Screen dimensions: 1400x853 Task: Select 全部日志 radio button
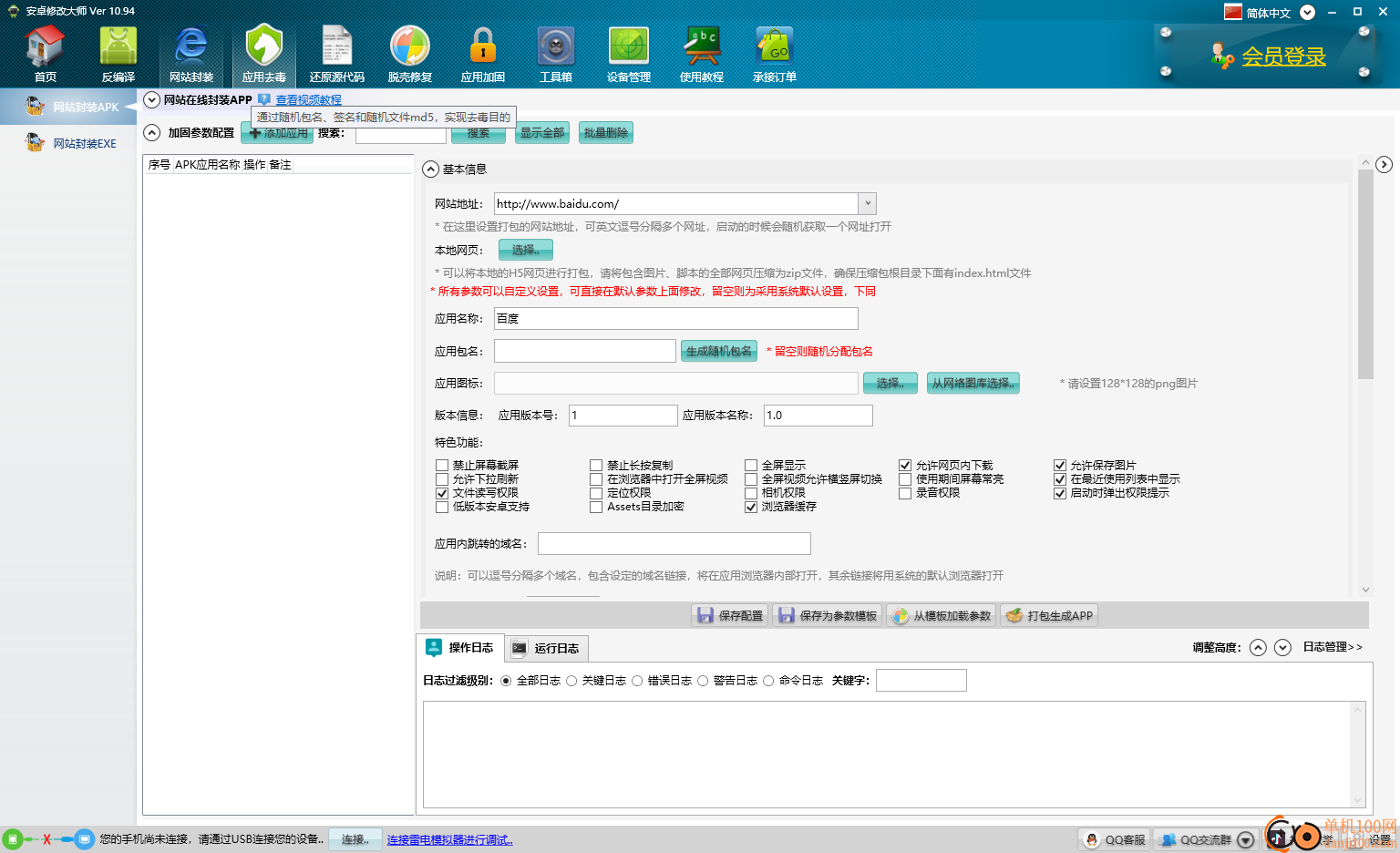(x=507, y=681)
